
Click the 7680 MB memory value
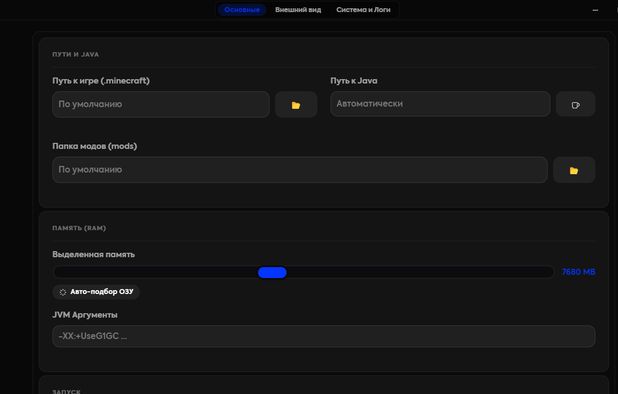578,272
